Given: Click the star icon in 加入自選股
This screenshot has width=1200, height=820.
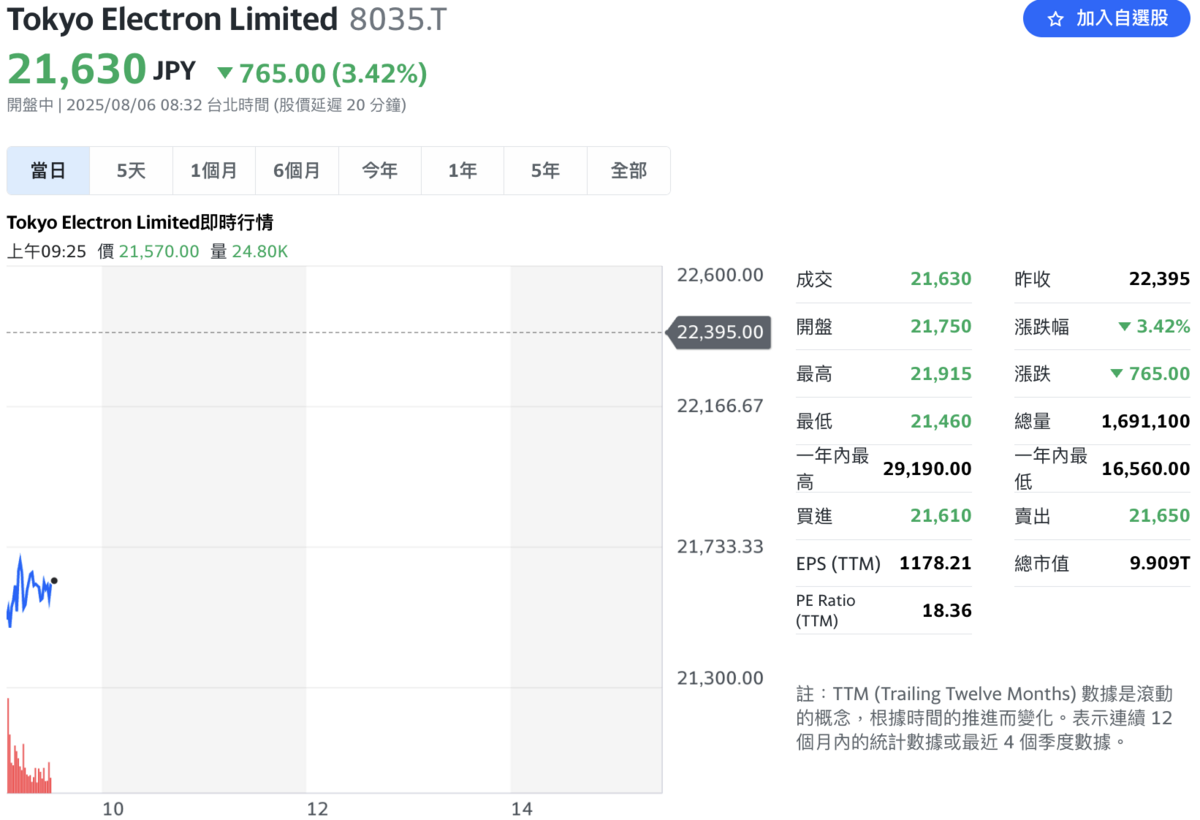Looking at the screenshot, I should [1055, 19].
